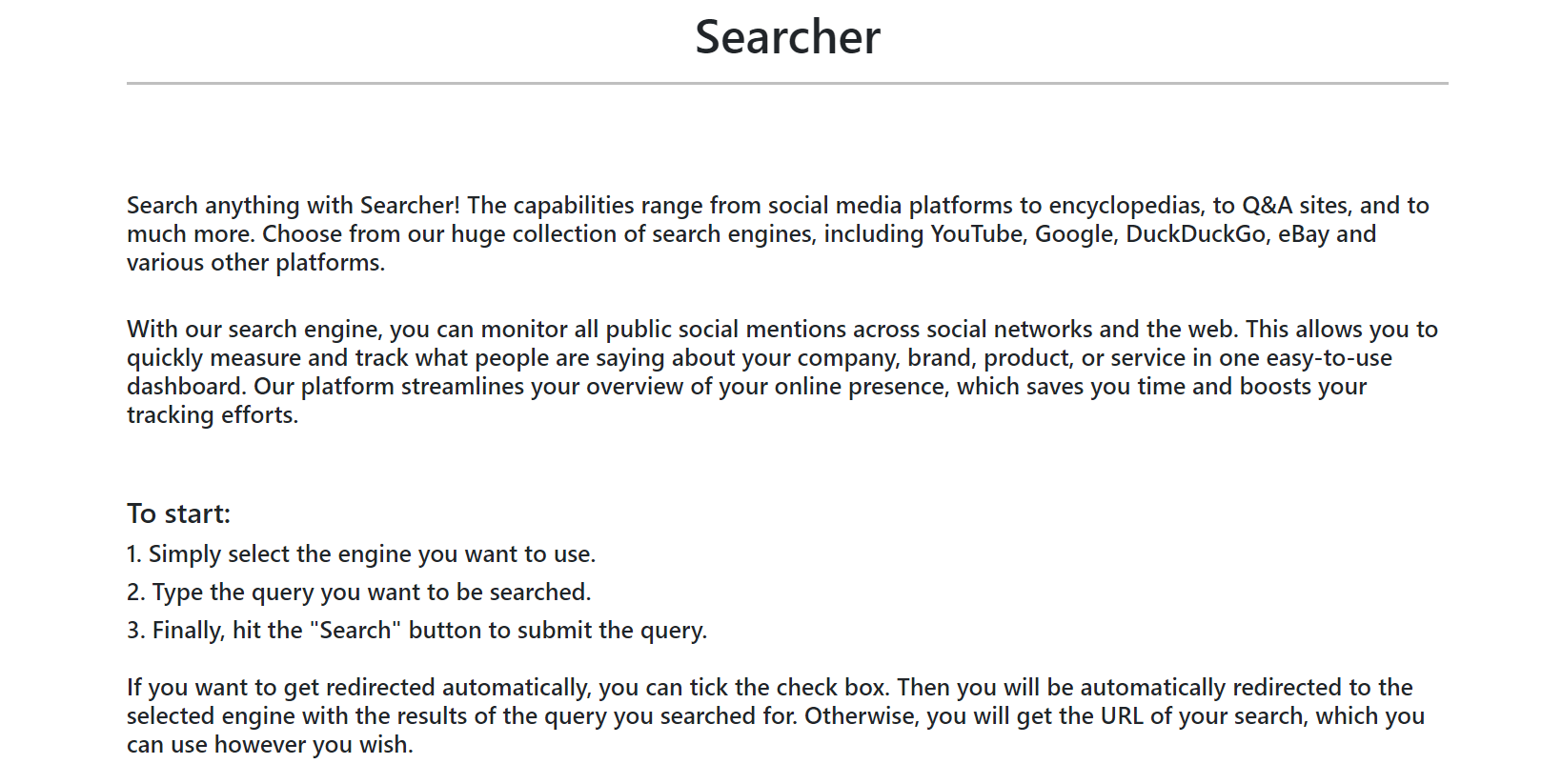The height and width of the screenshot is (784, 1542).
Task: Click the Searcher page heading
Action: 787,37
